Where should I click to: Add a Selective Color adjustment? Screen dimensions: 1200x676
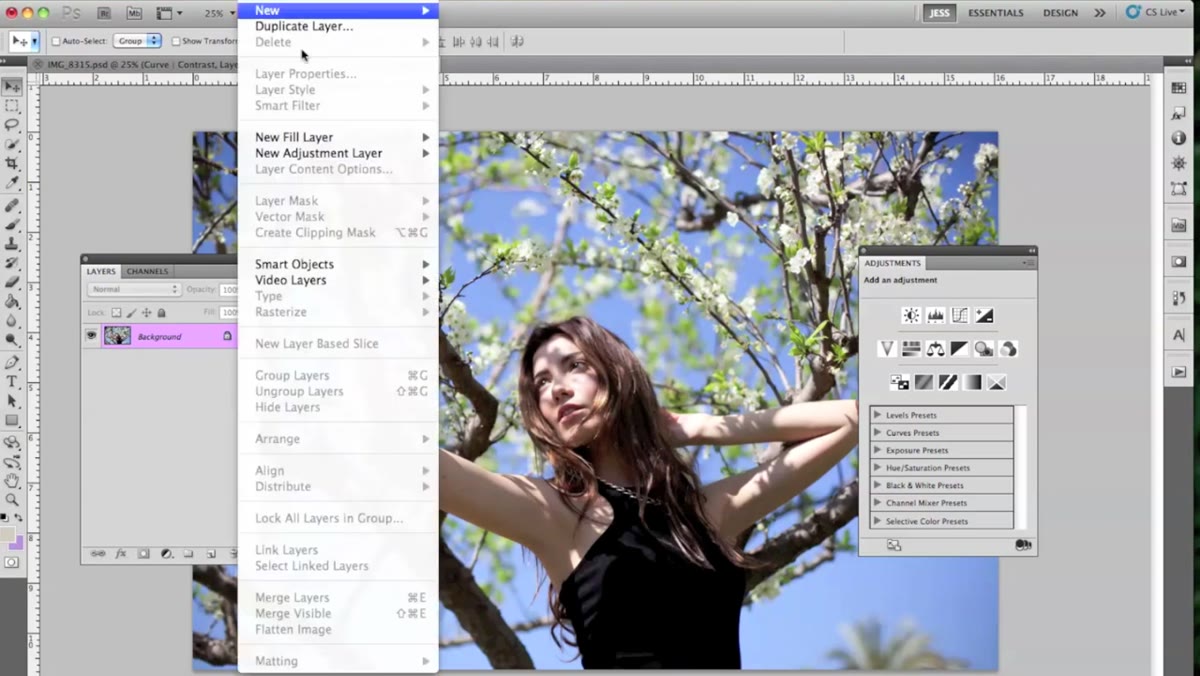click(997, 382)
